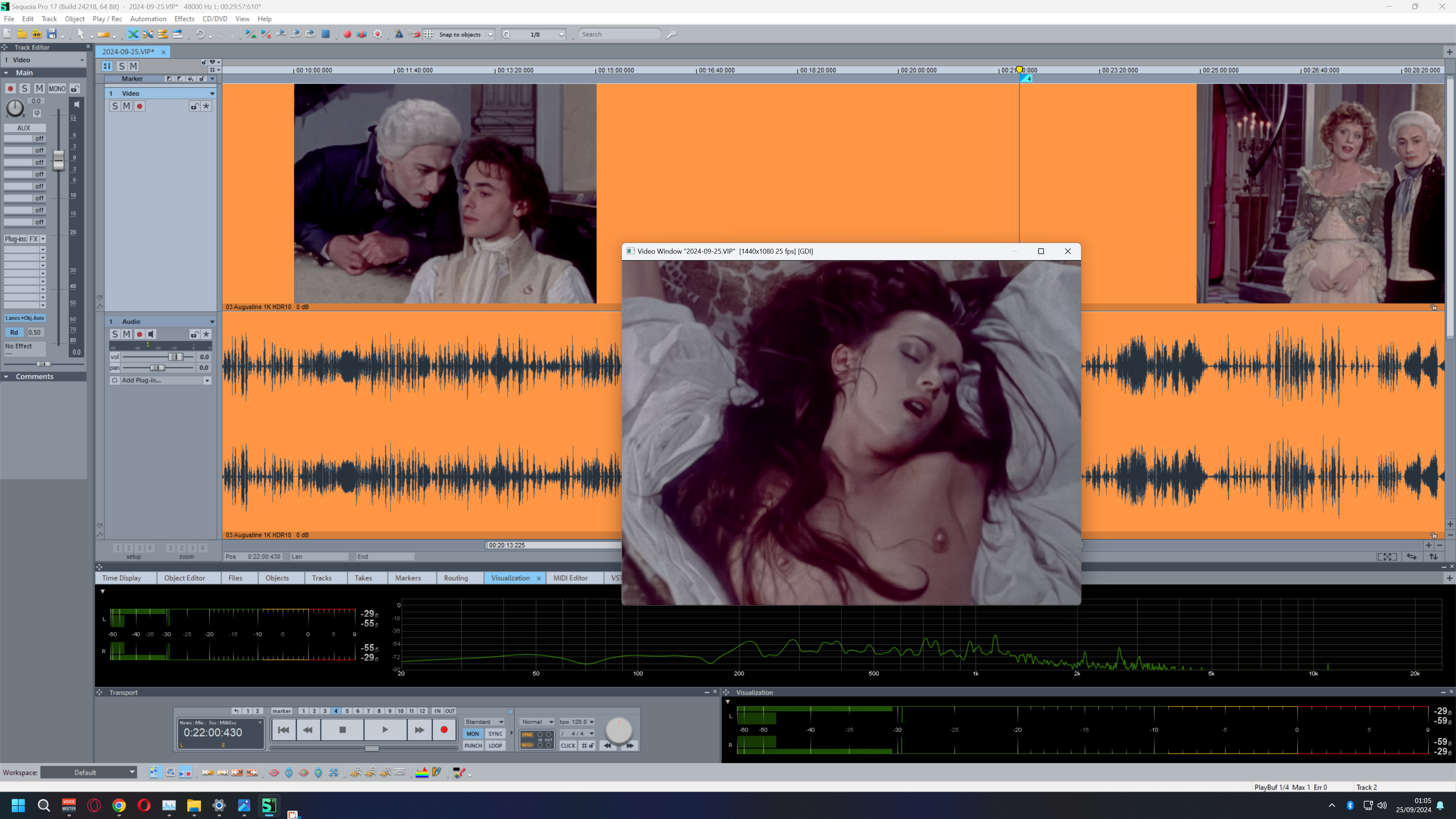Open Google Chrome from the taskbar
The height and width of the screenshot is (819, 1456).
119,805
